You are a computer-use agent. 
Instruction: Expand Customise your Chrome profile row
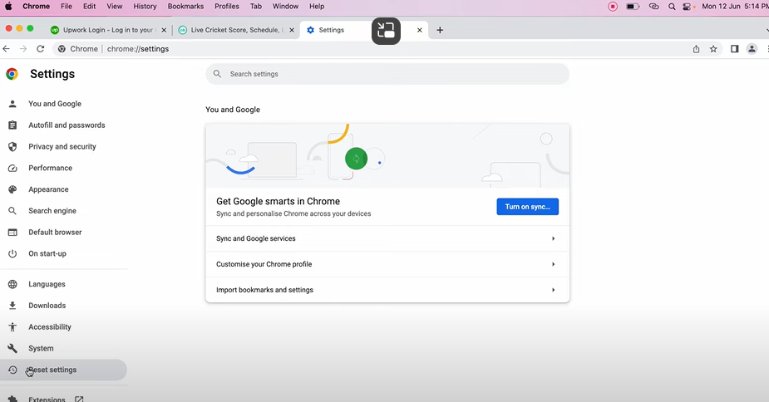point(387,264)
